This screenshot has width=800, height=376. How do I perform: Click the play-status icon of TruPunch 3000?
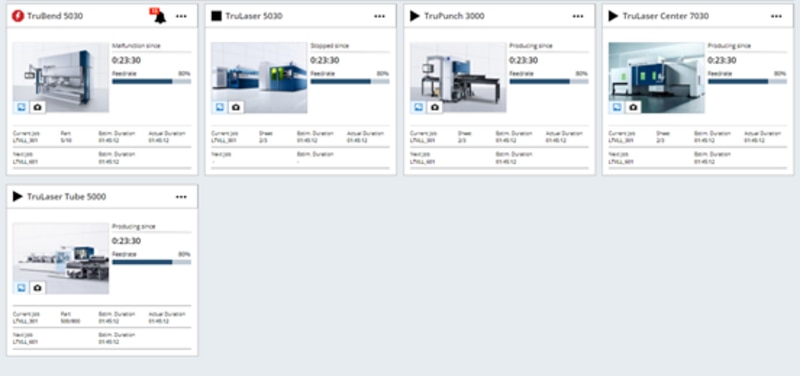tap(415, 16)
